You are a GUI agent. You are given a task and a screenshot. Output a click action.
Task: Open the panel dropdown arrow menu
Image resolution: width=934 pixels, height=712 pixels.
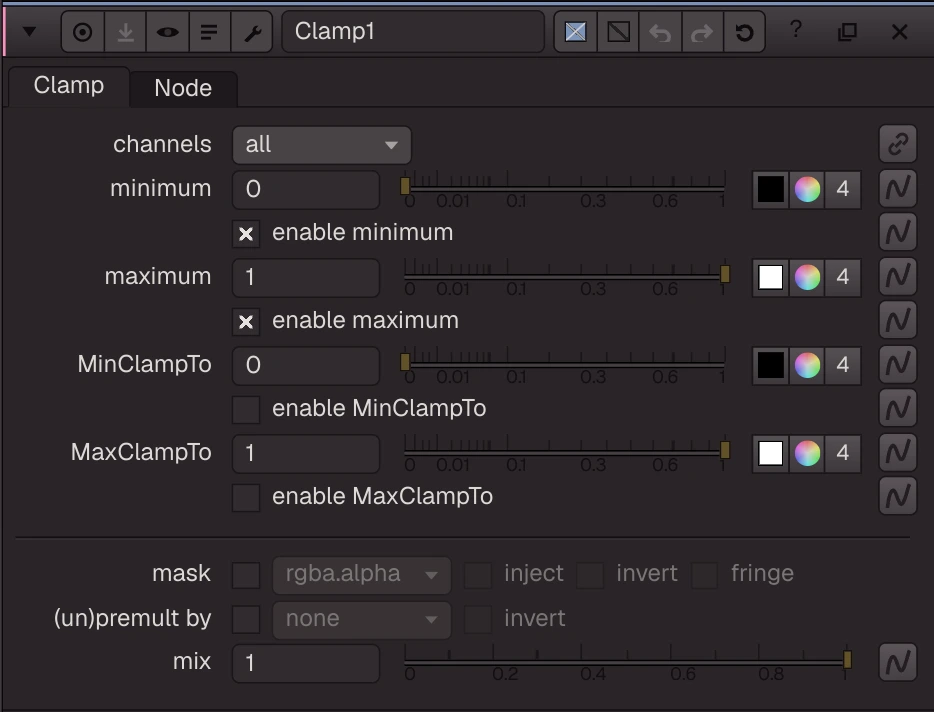pyautogui.click(x=29, y=32)
